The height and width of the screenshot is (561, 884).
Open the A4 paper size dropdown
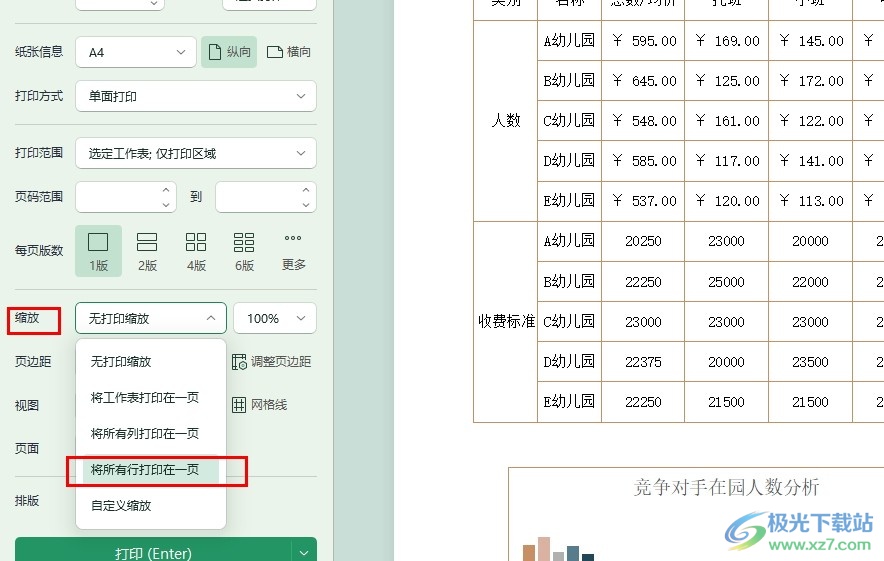(x=136, y=52)
